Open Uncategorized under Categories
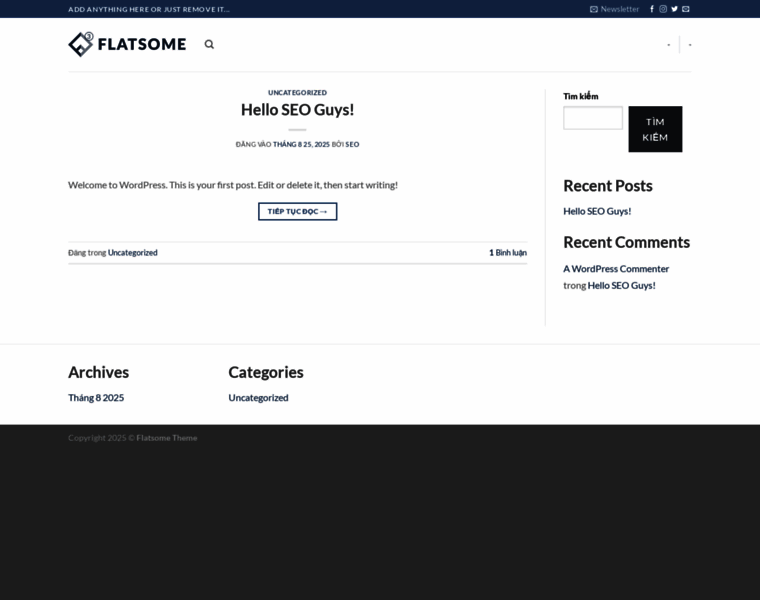 [x=258, y=397]
